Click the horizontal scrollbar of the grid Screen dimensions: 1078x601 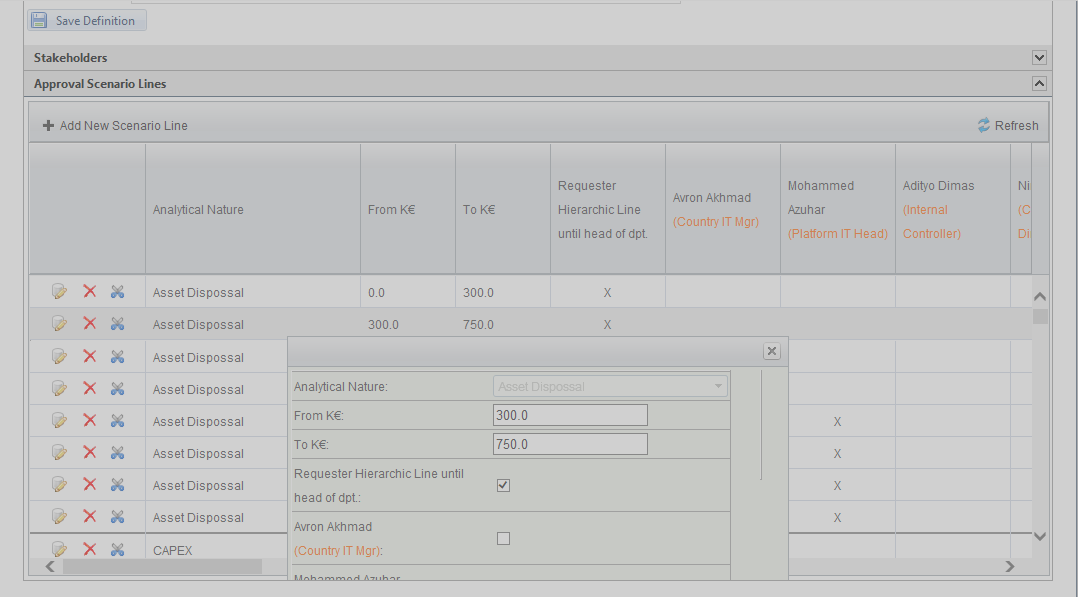point(160,567)
